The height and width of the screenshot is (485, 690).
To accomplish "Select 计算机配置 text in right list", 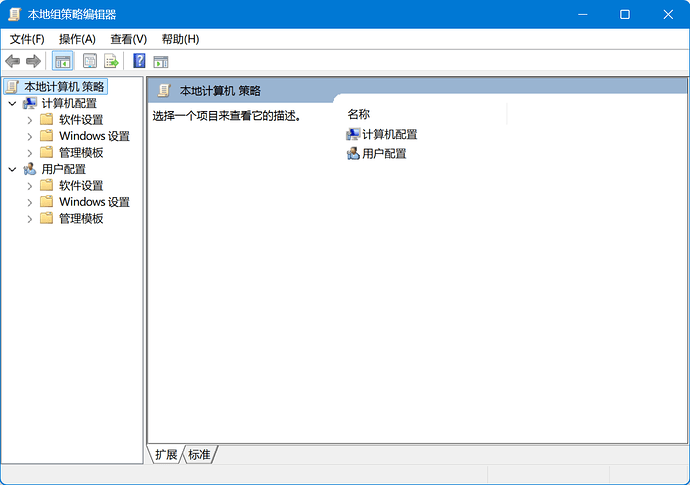I will tap(389, 134).
